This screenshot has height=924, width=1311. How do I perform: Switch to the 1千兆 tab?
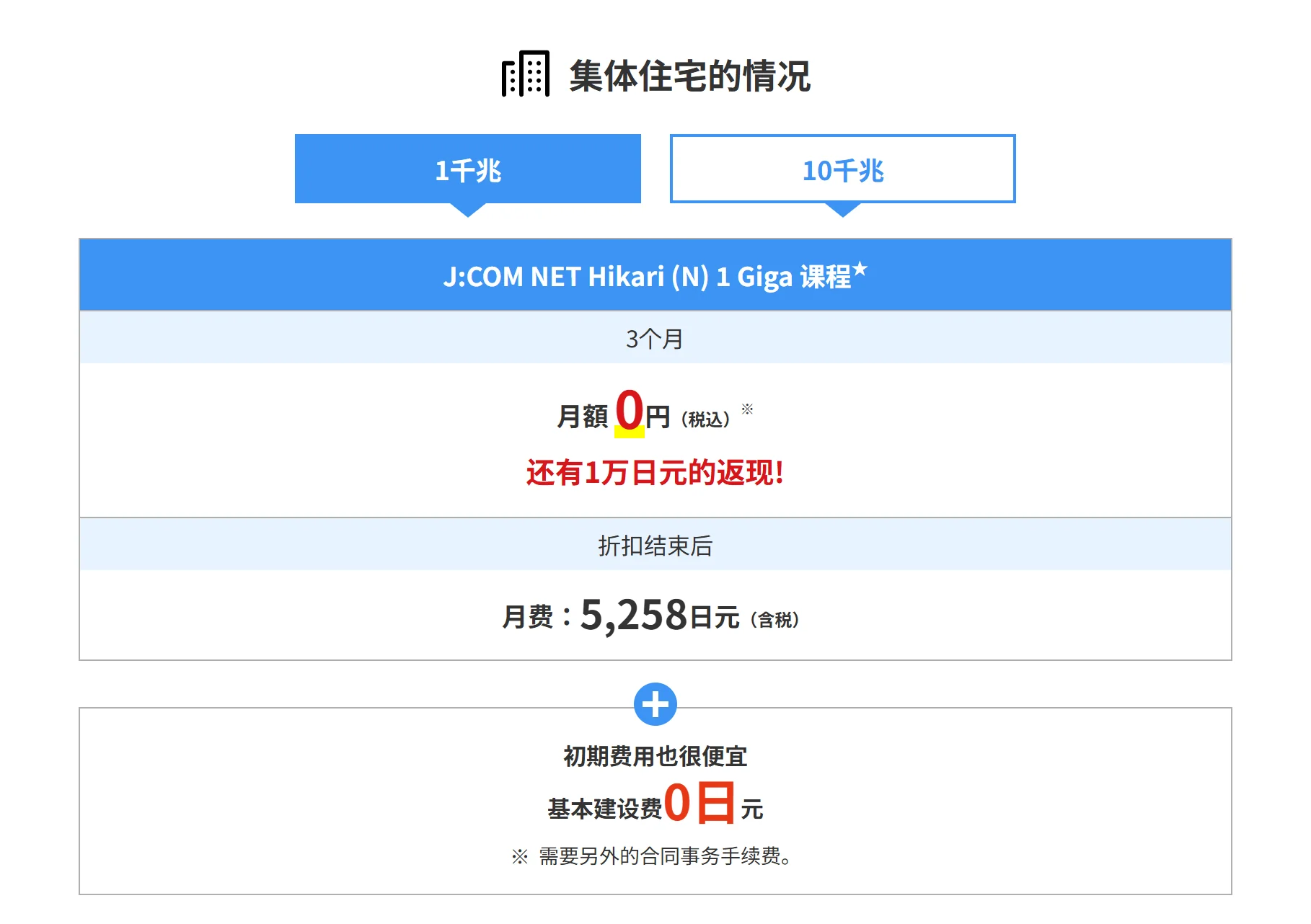[467, 167]
